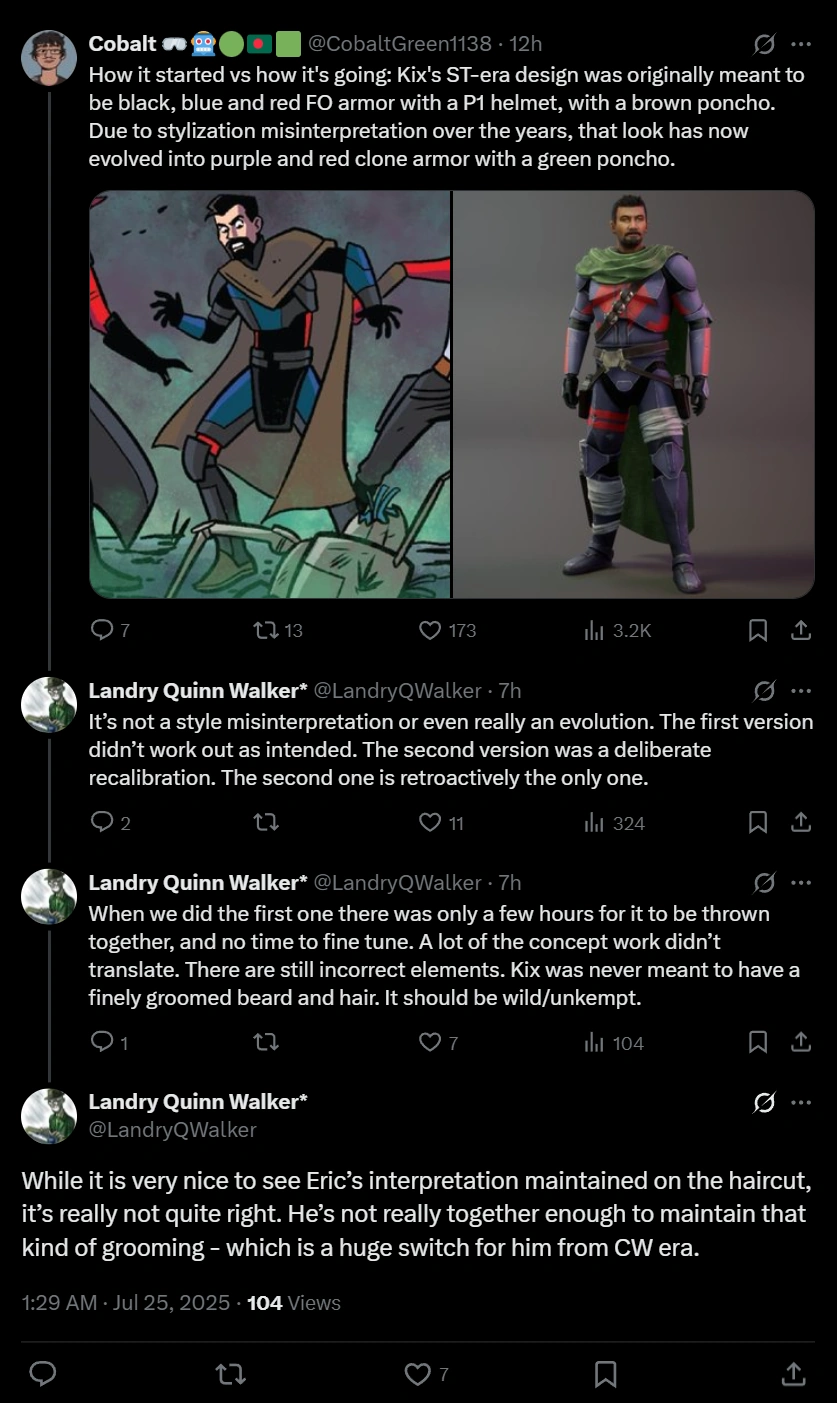
Task: Open more options on Cobalt's post
Action: click(800, 44)
